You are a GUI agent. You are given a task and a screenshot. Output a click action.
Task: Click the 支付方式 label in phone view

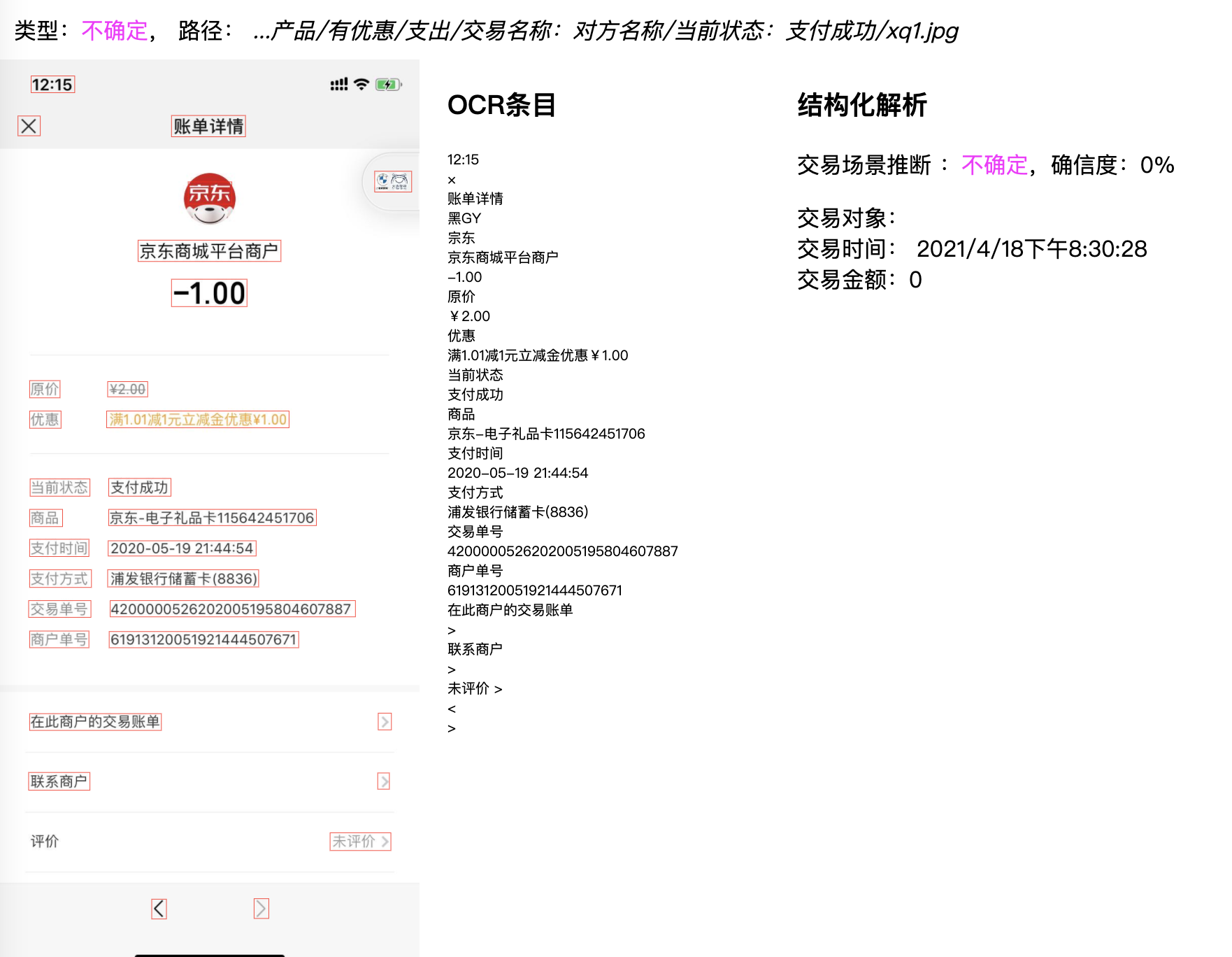click(59, 579)
